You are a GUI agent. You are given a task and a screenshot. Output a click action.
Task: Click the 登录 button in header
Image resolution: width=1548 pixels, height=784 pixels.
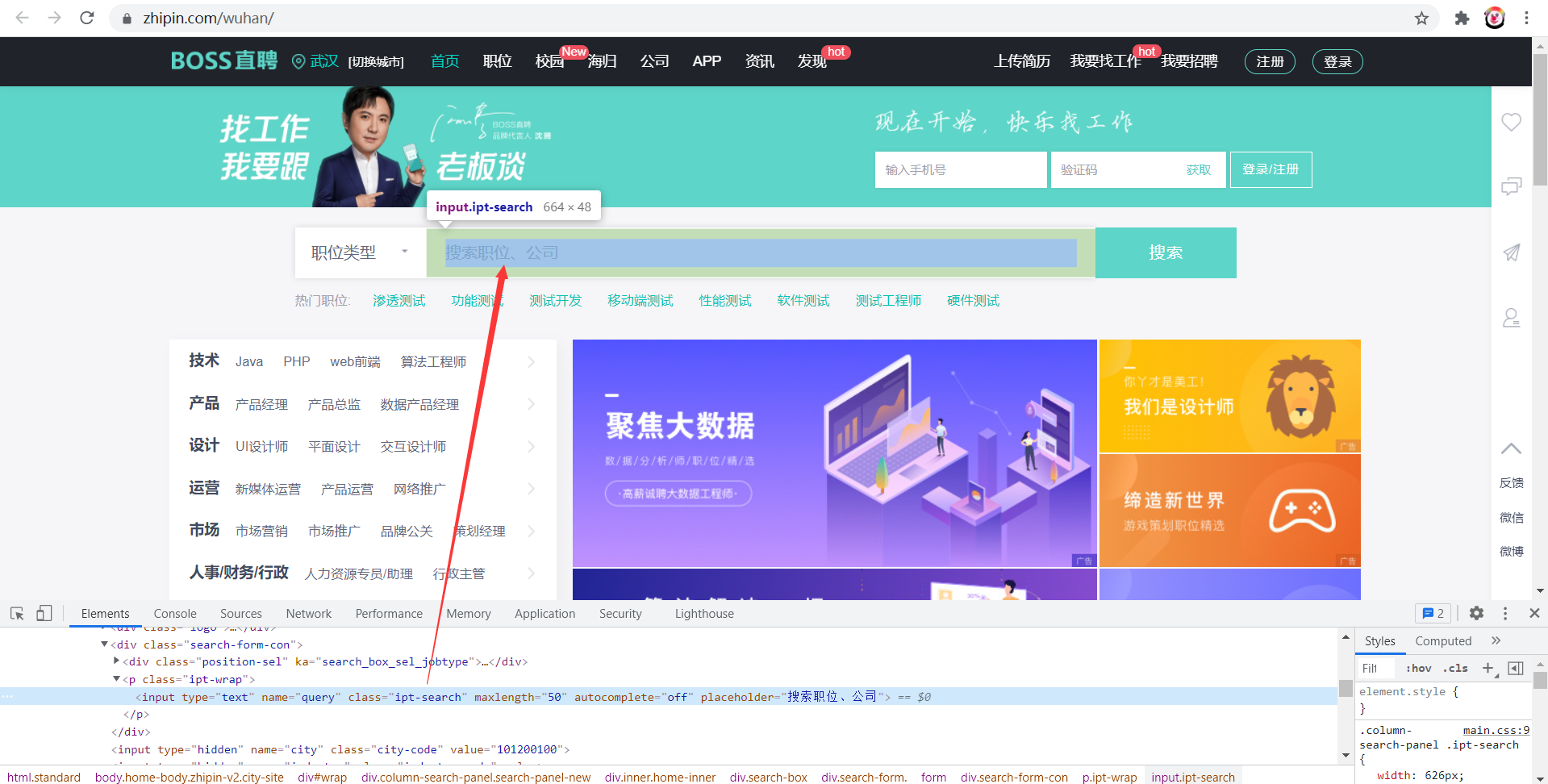(1337, 61)
